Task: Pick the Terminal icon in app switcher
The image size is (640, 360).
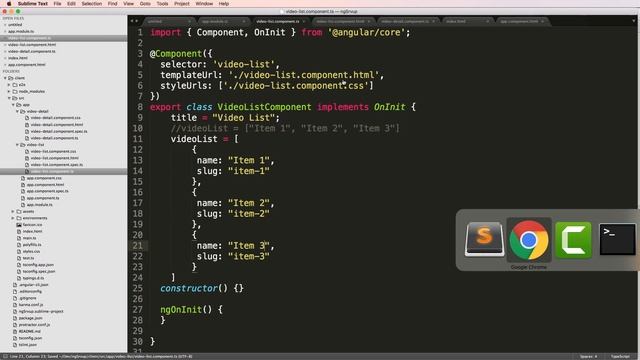Action: pos(617,240)
